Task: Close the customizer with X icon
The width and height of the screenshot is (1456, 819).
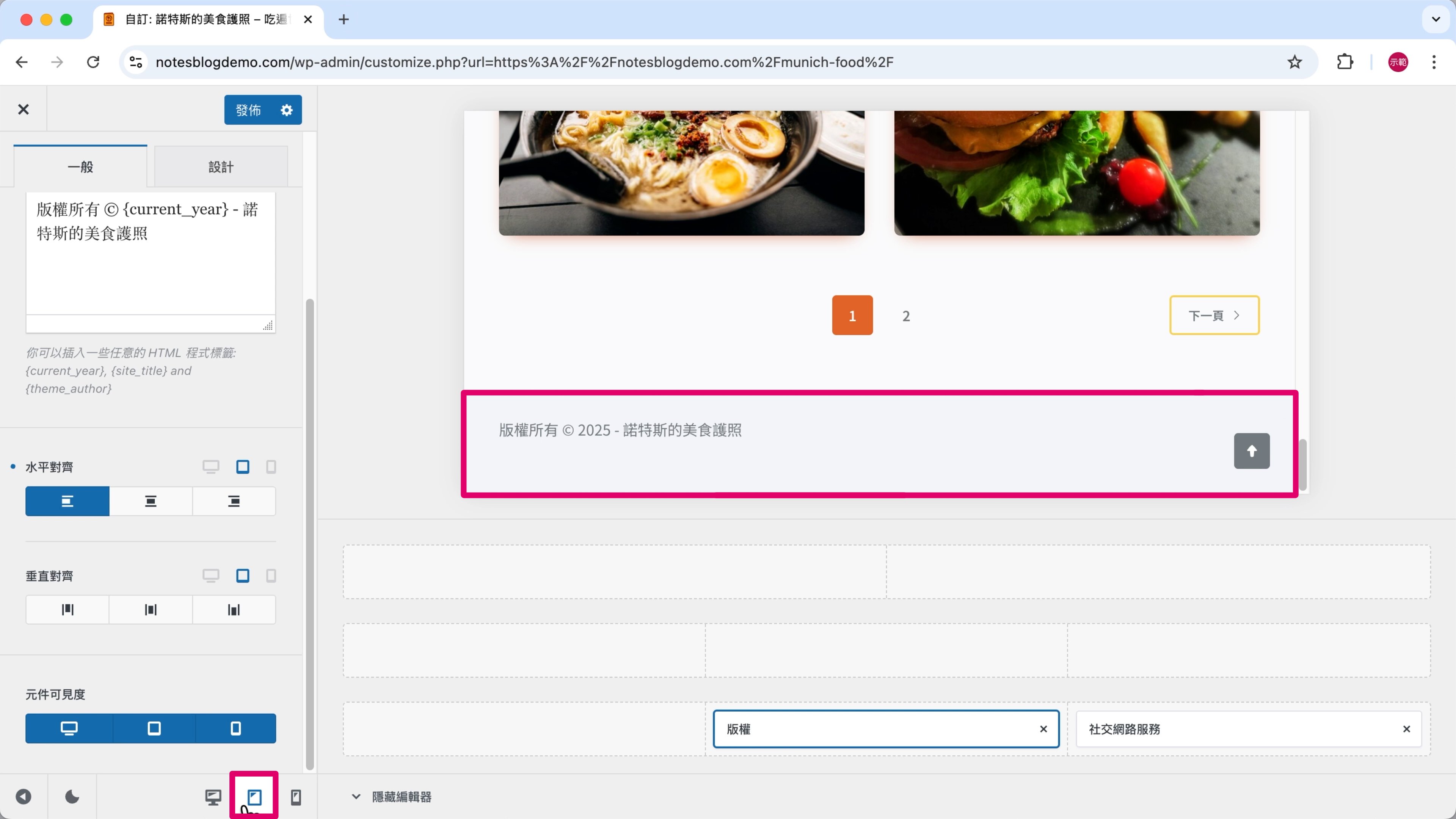Action: click(23, 109)
